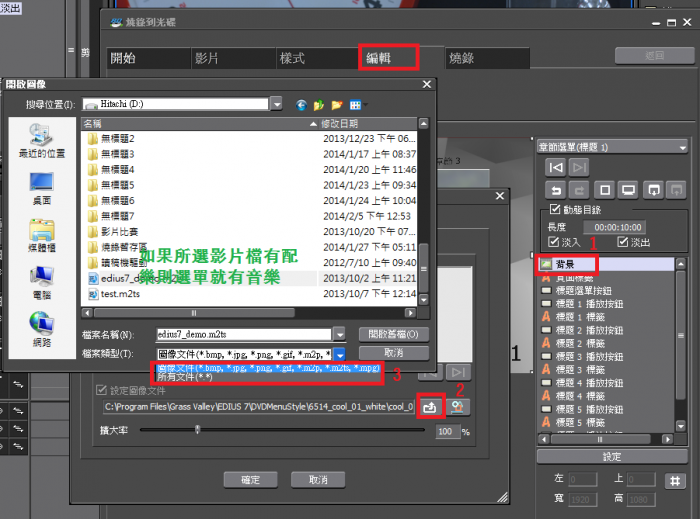This screenshot has width=700, height=519.
Task: Click the grid icon near 設定
Action: click(676, 480)
